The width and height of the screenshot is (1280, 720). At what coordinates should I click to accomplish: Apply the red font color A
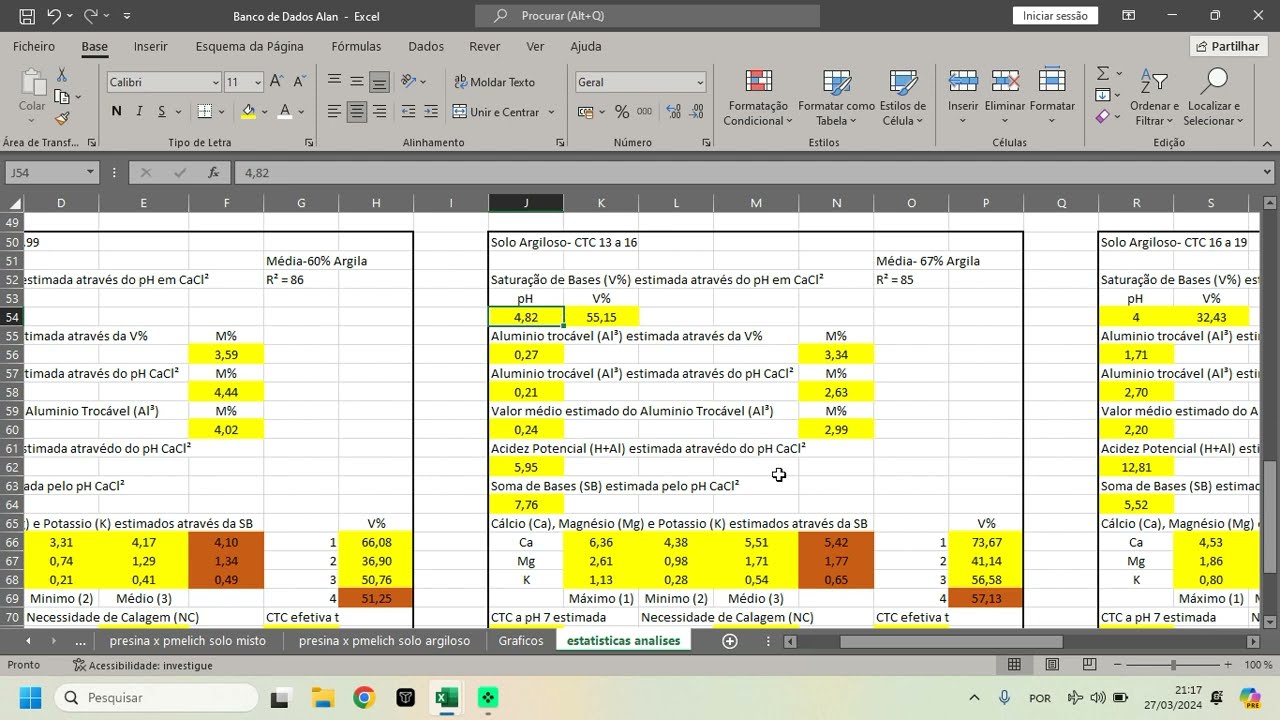(285, 112)
